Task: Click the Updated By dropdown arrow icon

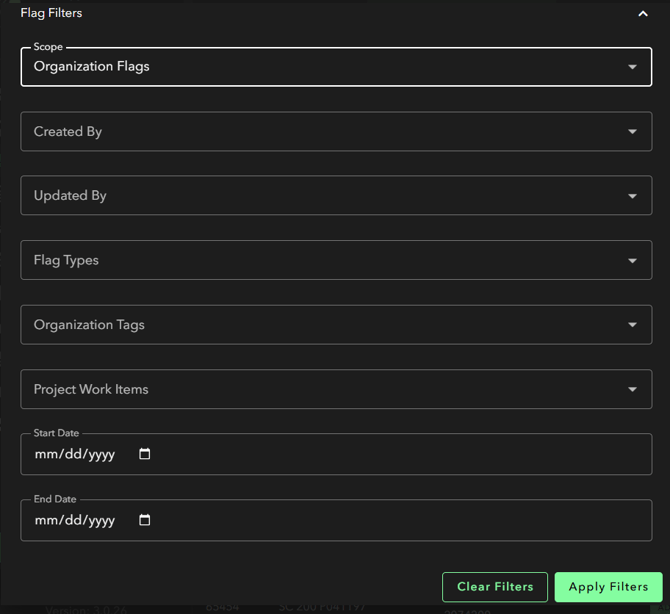Action: [632, 196]
